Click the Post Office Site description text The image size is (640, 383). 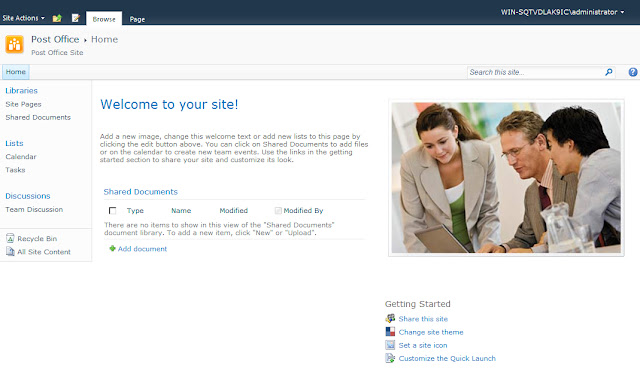click(x=57, y=53)
